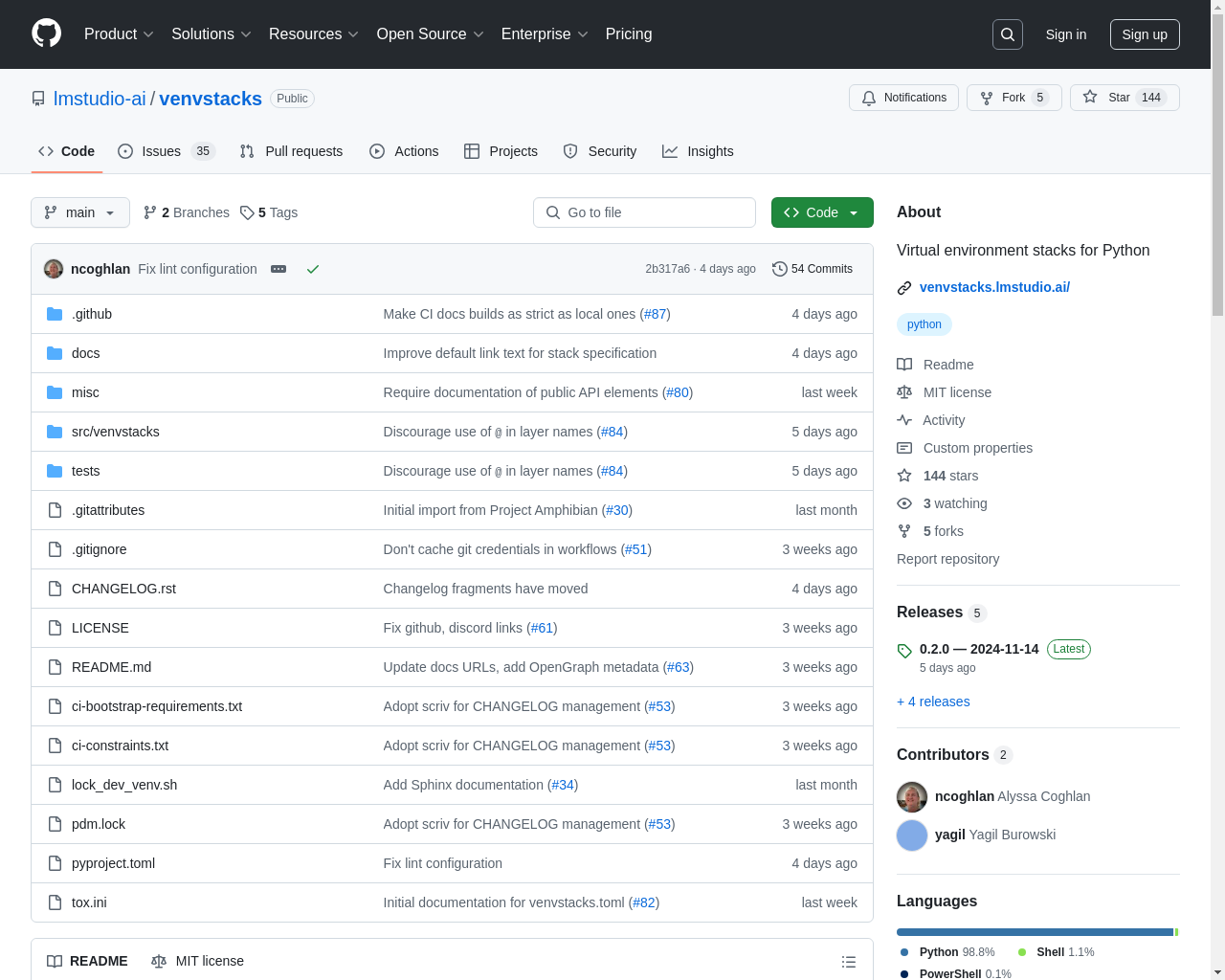
Task: Click yagil contributor avatar
Action: pos(912,835)
